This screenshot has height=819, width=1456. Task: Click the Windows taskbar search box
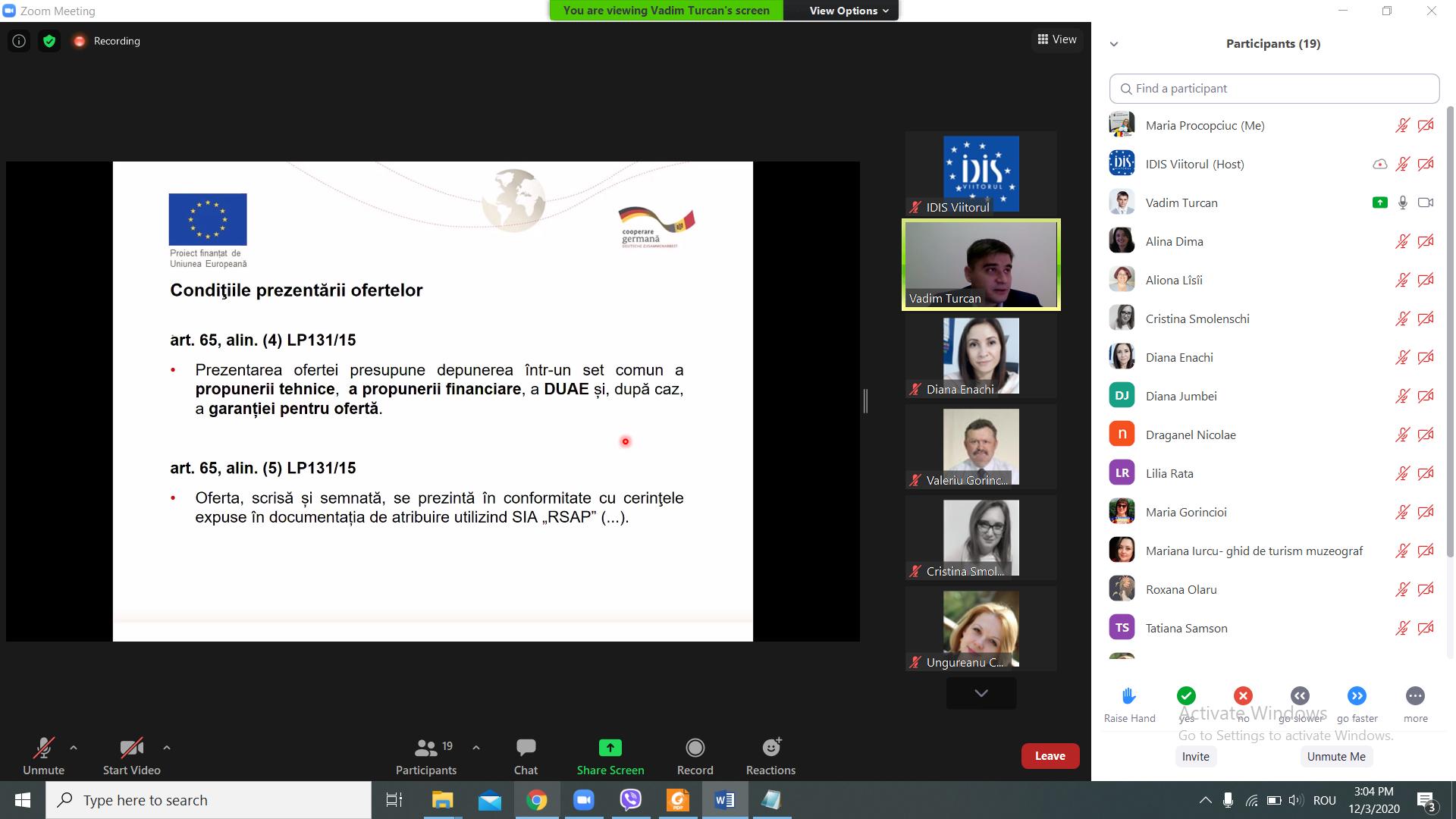tap(209, 800)
